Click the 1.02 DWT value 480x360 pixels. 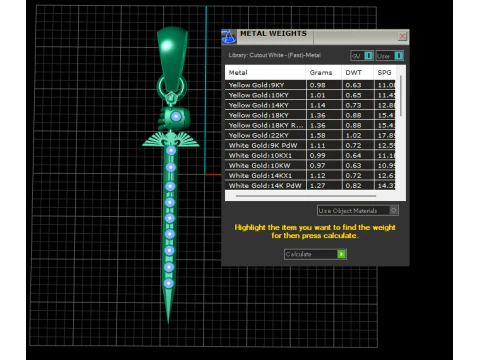[x=353, y=135]
